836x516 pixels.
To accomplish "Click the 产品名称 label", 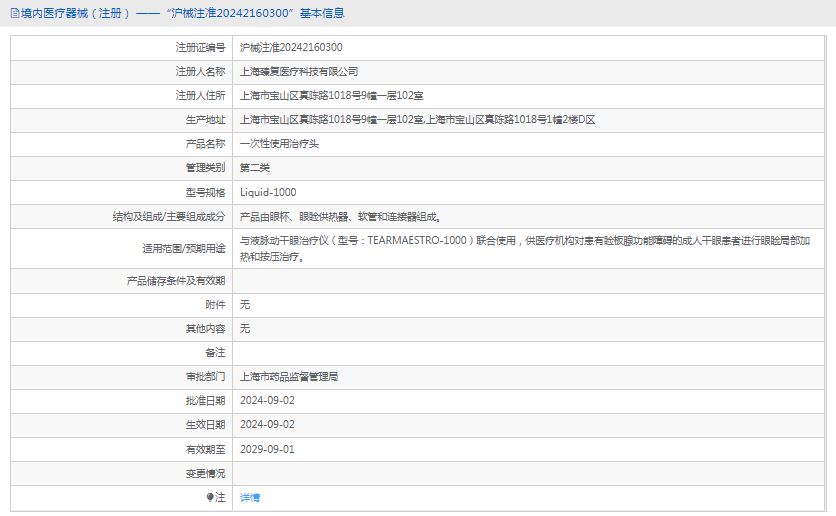I will (205, 143).
